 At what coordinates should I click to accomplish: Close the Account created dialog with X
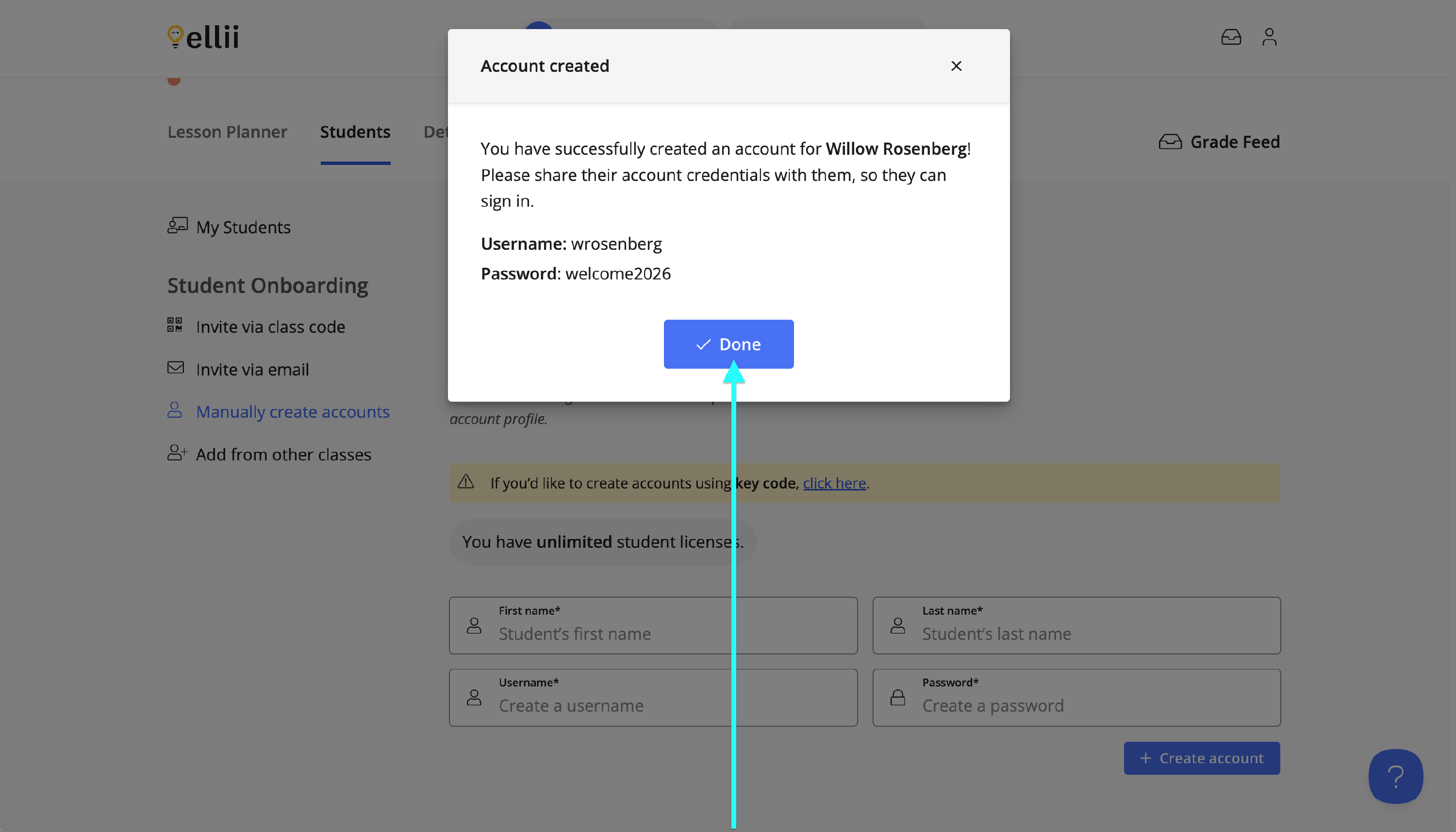[956, 66]
